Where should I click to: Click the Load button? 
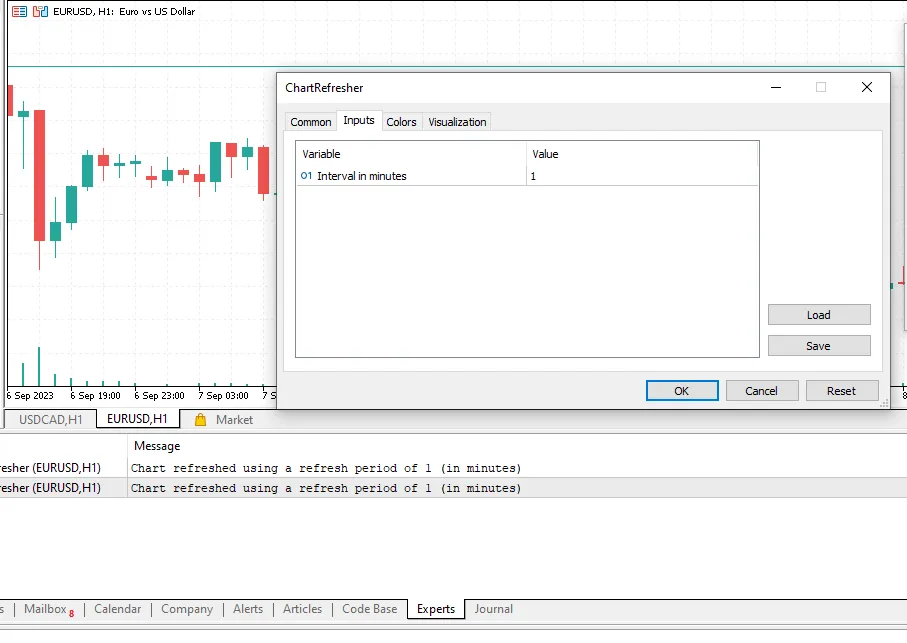pyautogui.click(x=819, y=314)
